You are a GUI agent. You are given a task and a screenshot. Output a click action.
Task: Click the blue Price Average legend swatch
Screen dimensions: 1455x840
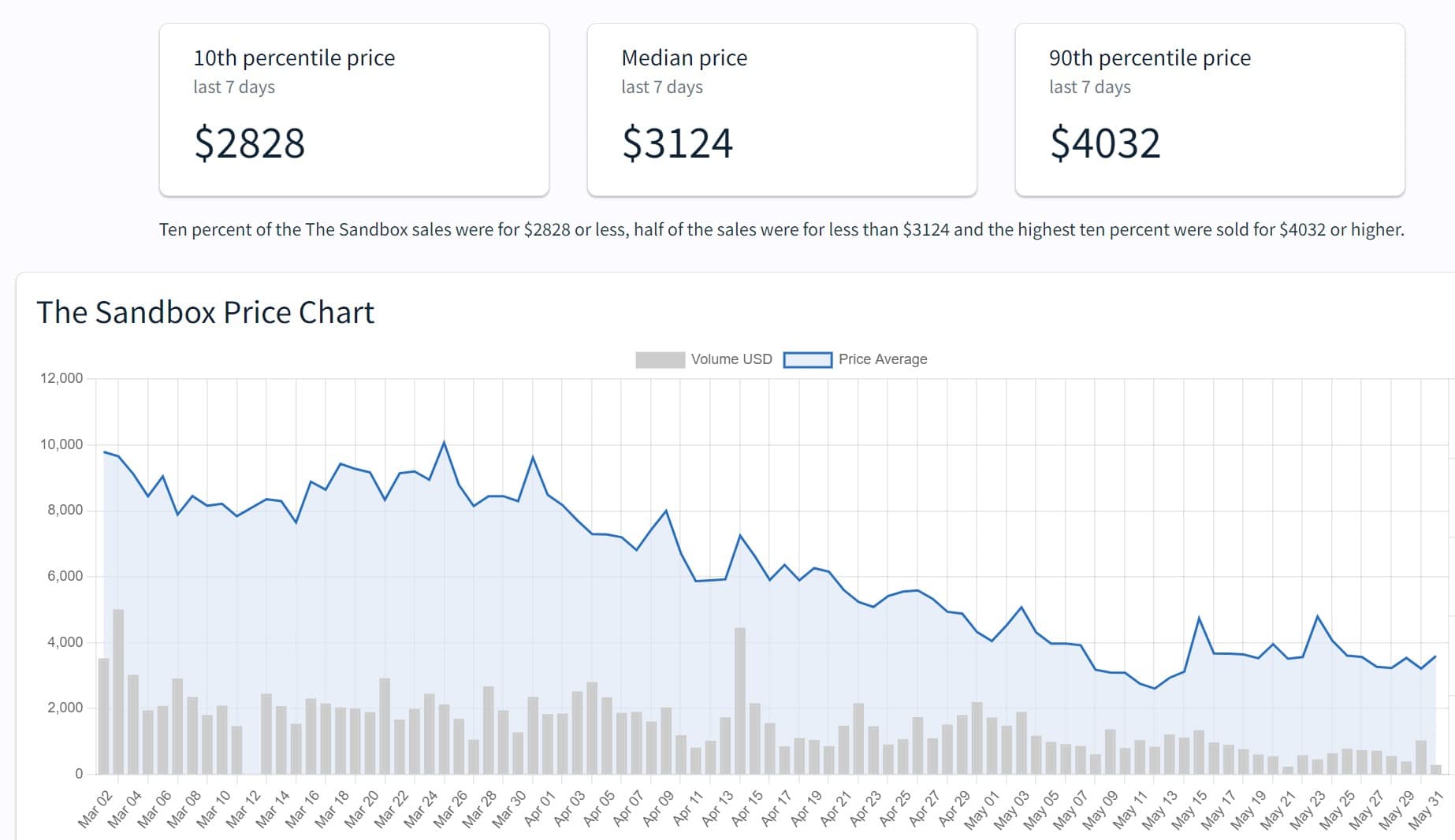coord(807,360)
